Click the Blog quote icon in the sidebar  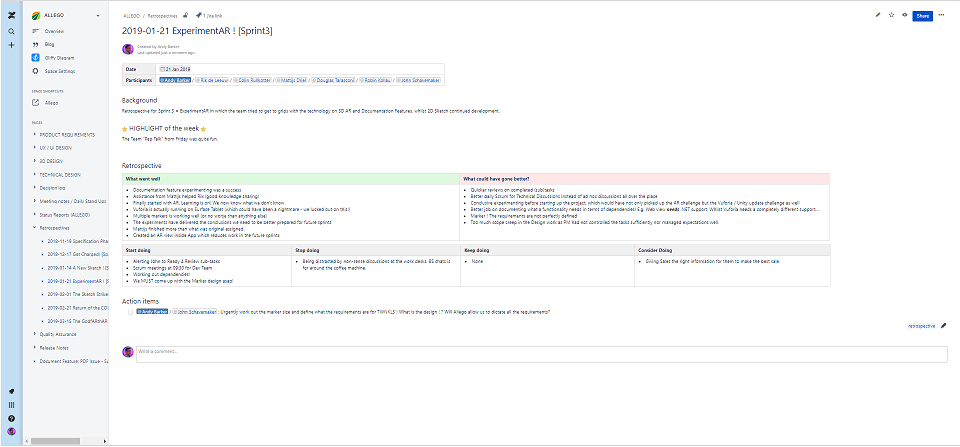pos(36,44)
